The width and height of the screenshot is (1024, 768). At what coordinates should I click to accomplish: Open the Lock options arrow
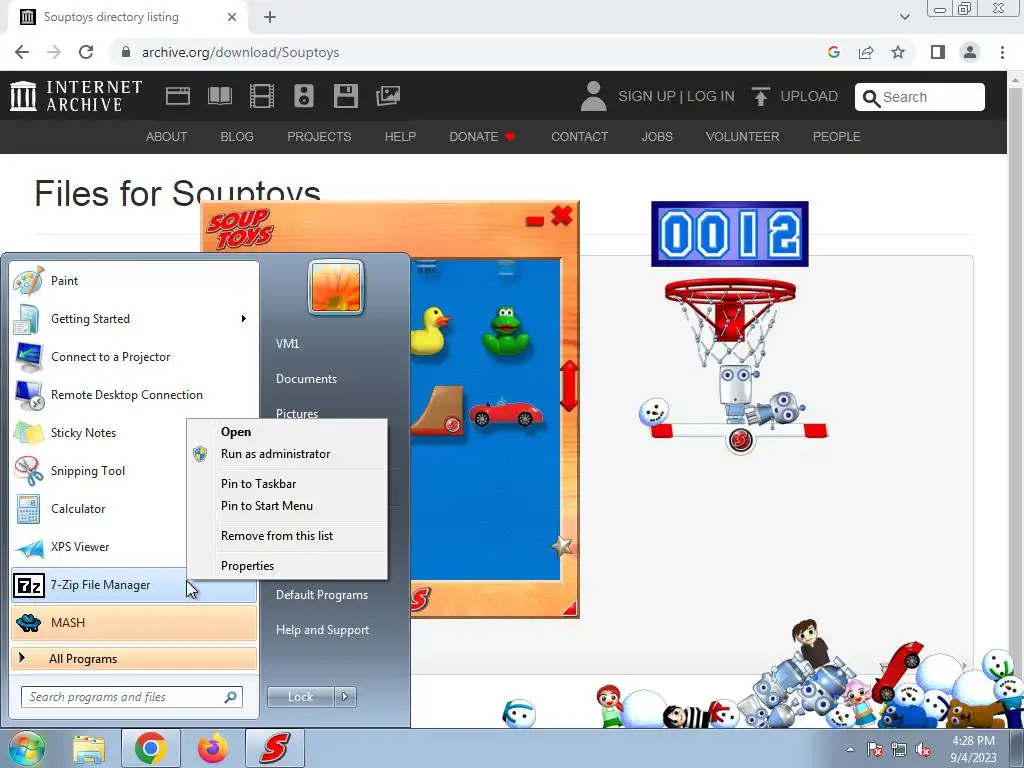345,697
